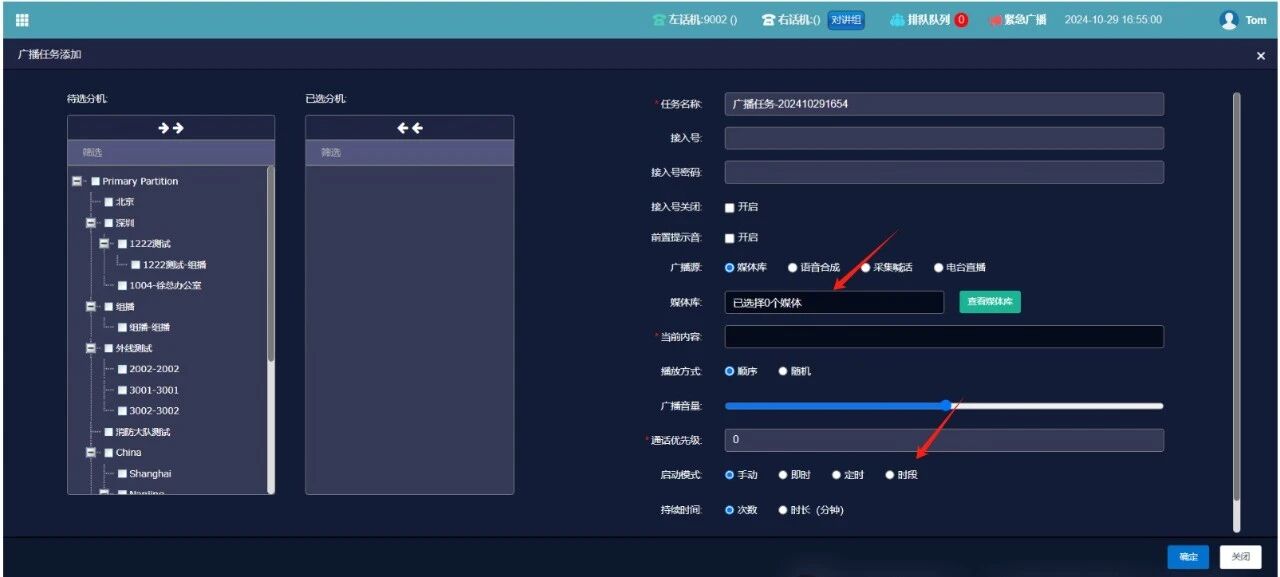Open the Tom user avatar
The width and height of the screenshot is (1280, 577).
(1229, 20)
